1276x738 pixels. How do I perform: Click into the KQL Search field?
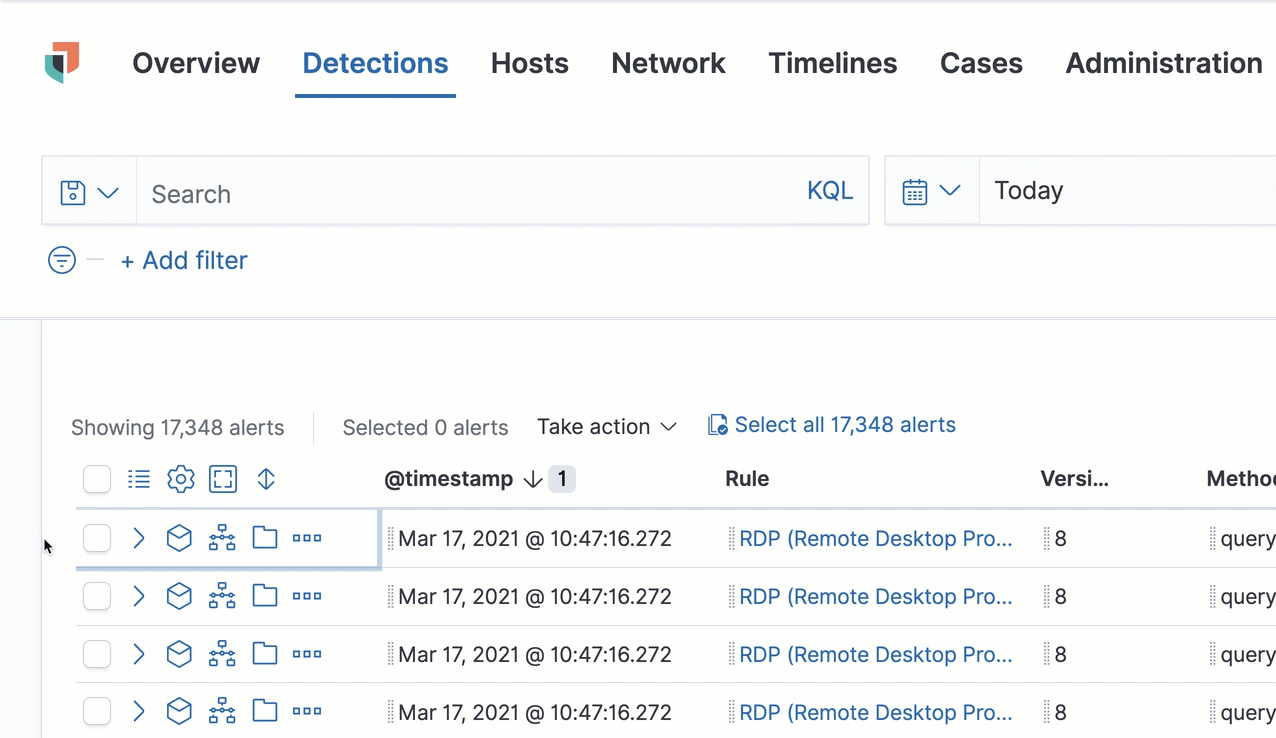tap(470, 193)
